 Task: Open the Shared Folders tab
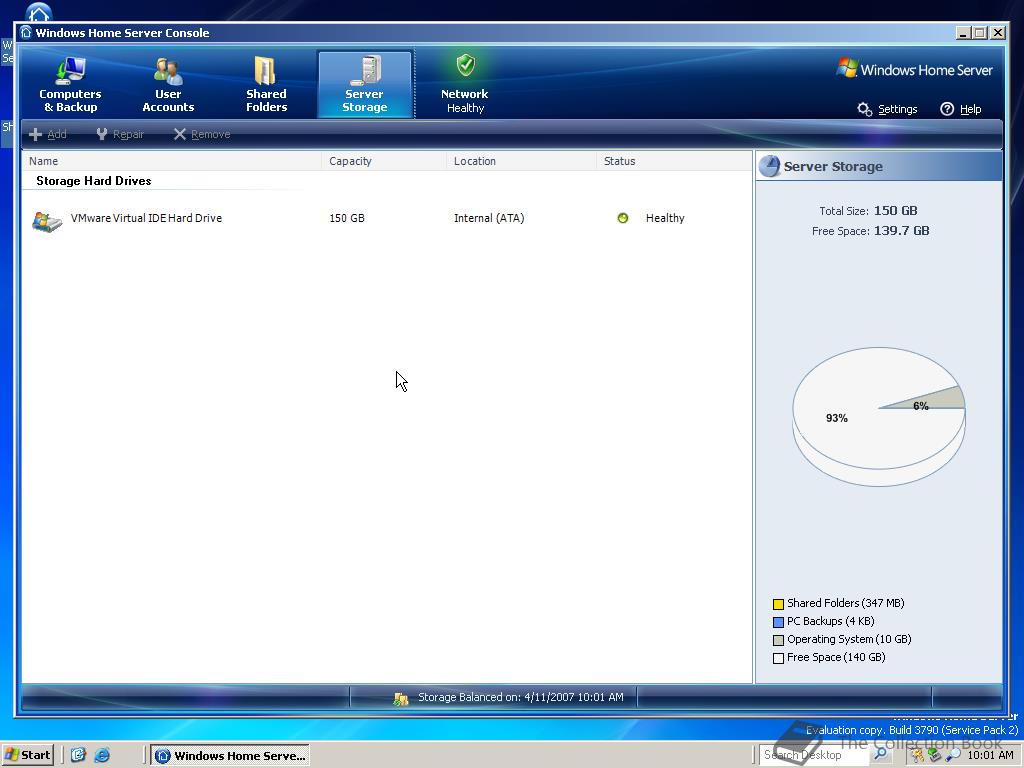[x=266, y=85]
